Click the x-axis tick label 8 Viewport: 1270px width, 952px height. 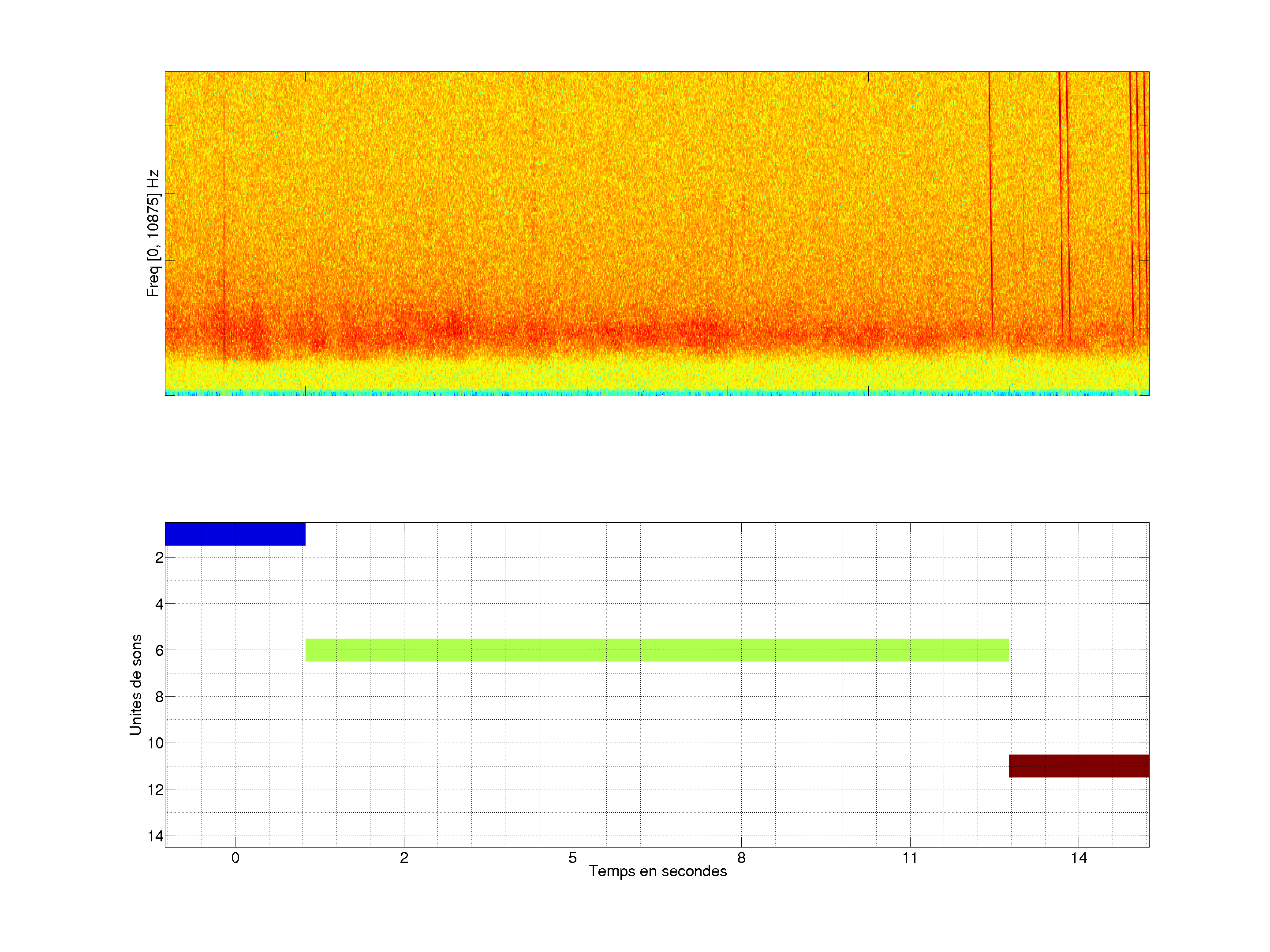pos(741,858)
